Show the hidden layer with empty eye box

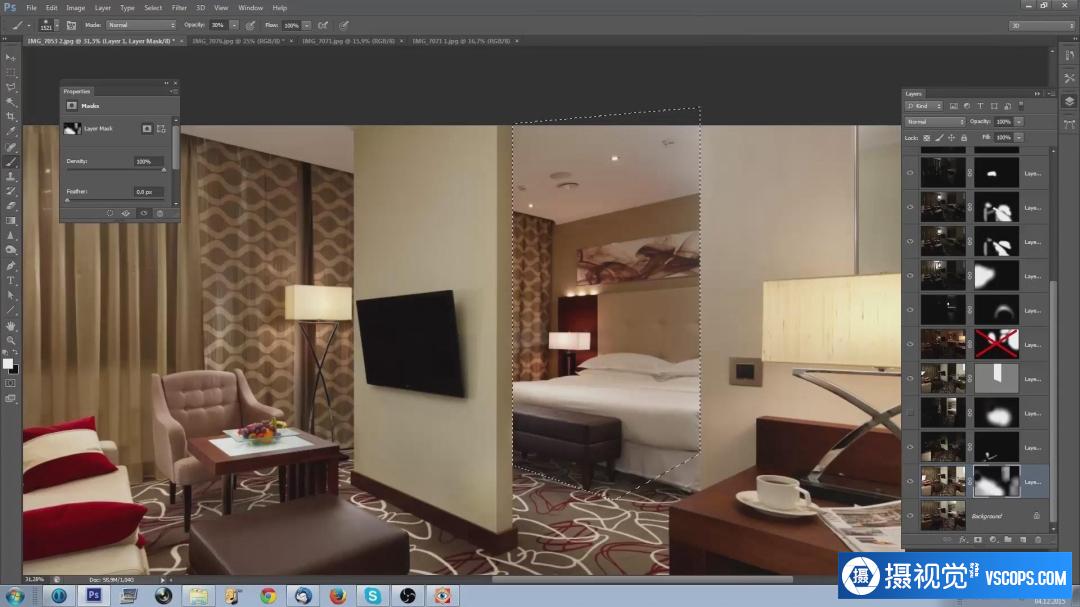[911, 413]
